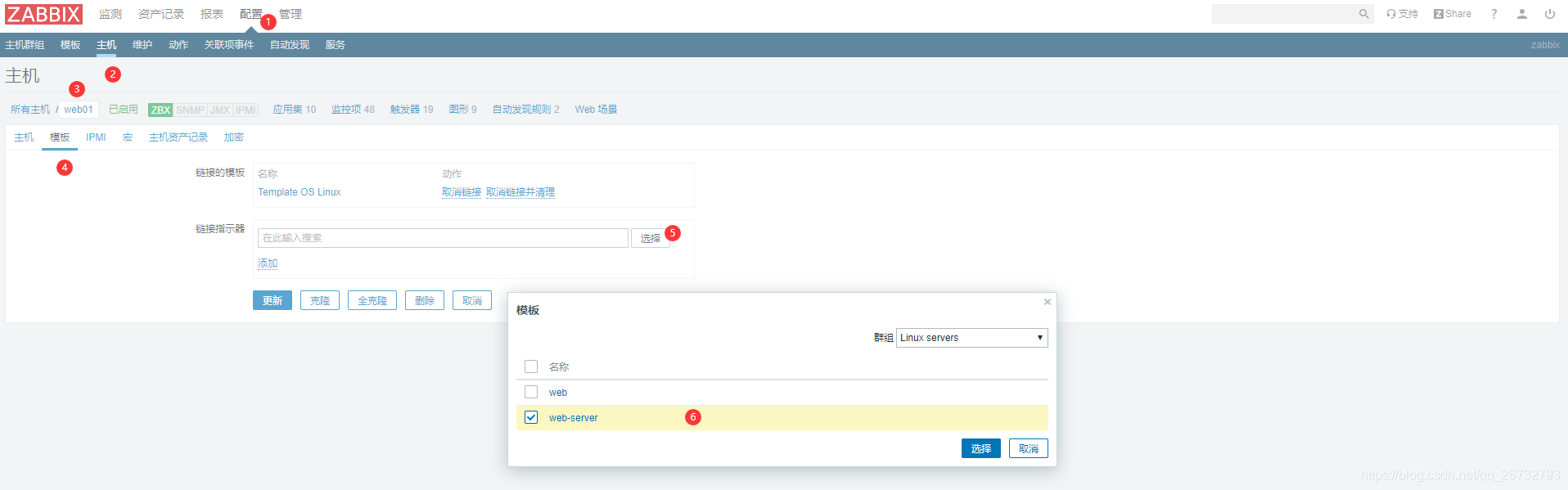
Task: Switch to the 主机资产记录 tab
Action: pos(178,137)
